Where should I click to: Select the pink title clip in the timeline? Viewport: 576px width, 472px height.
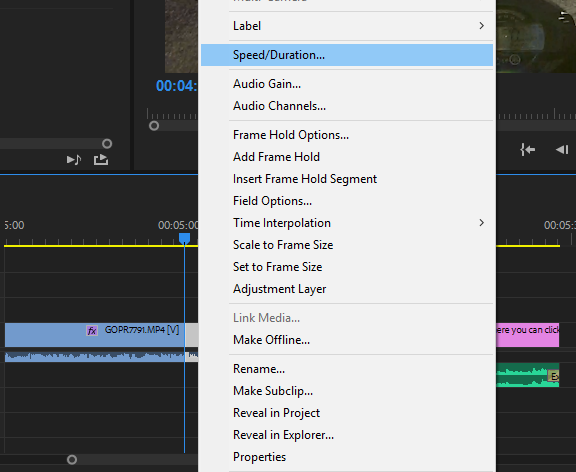point(528,335)
